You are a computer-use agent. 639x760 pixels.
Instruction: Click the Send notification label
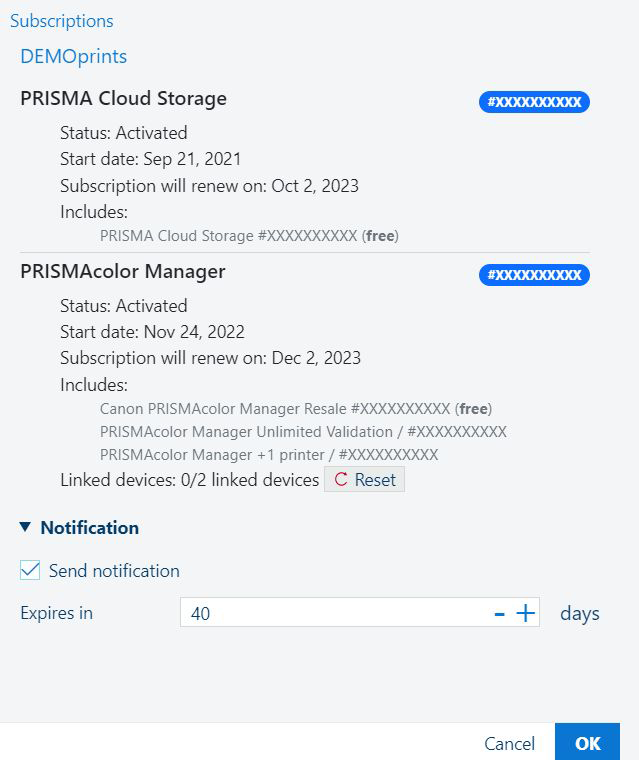pos(114,571)
